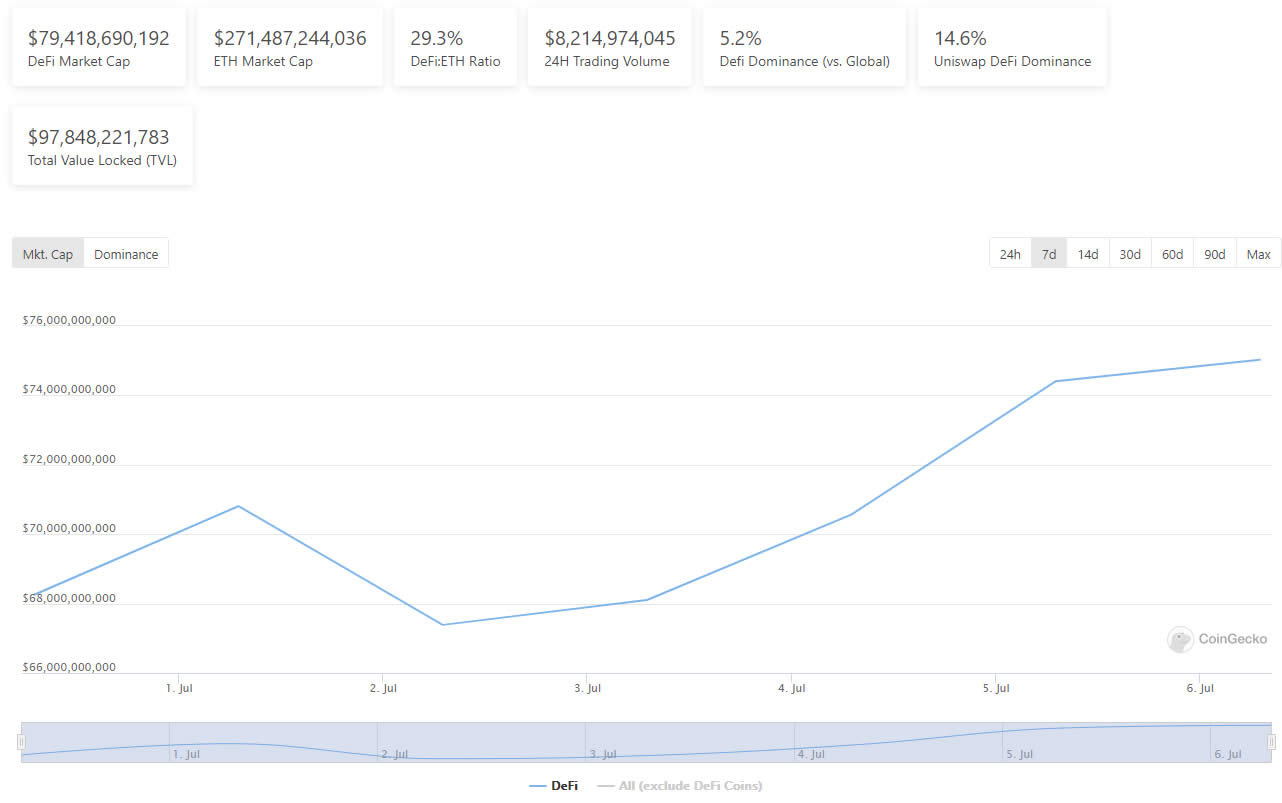Click the Total Value Locked (TVL) card

coord(102,147)
